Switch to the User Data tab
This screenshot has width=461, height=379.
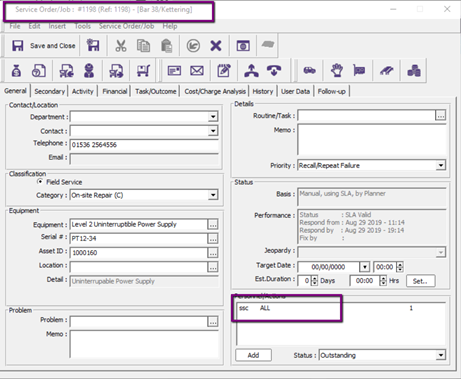click(x=295, y=91)
